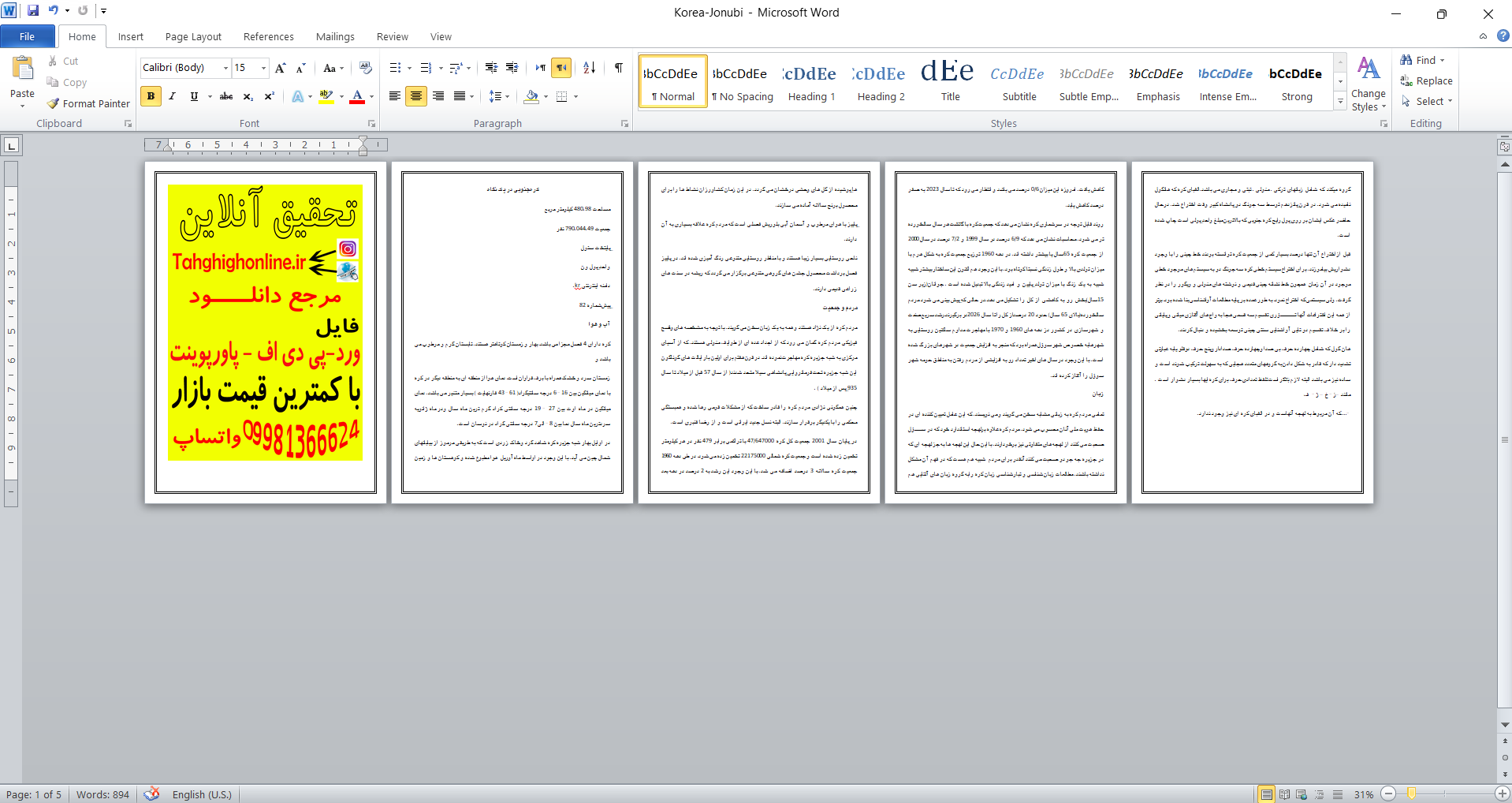Viewport: 1512px width, 803px height.
Task: Apply the yellow text highlight color
Action: coord(326,96)
